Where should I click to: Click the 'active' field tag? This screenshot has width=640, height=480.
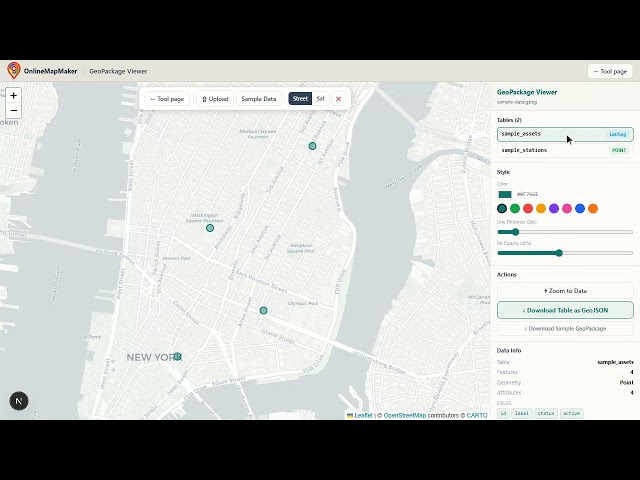point(571,413)
